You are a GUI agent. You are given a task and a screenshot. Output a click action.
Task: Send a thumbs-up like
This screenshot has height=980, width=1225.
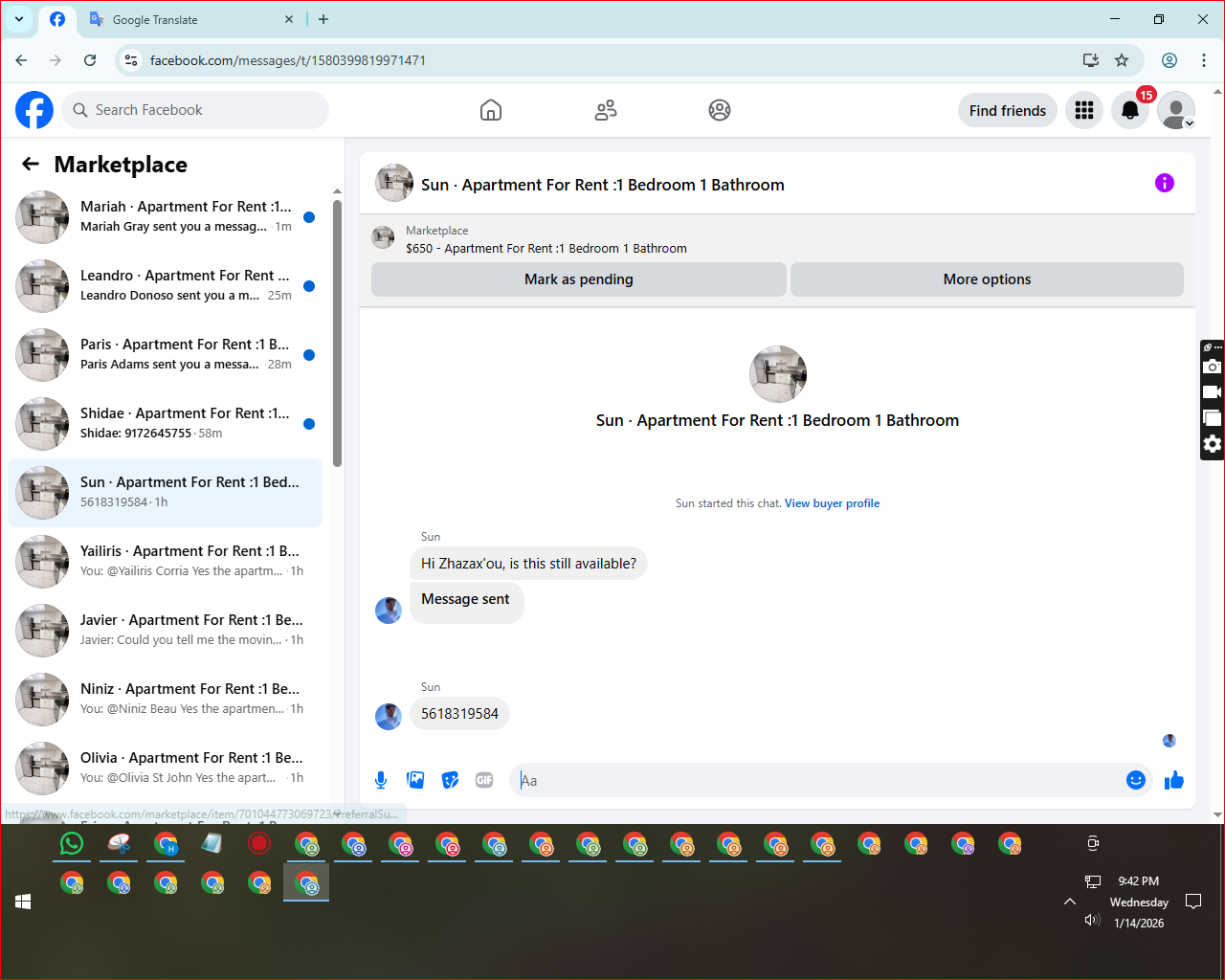1174,780
